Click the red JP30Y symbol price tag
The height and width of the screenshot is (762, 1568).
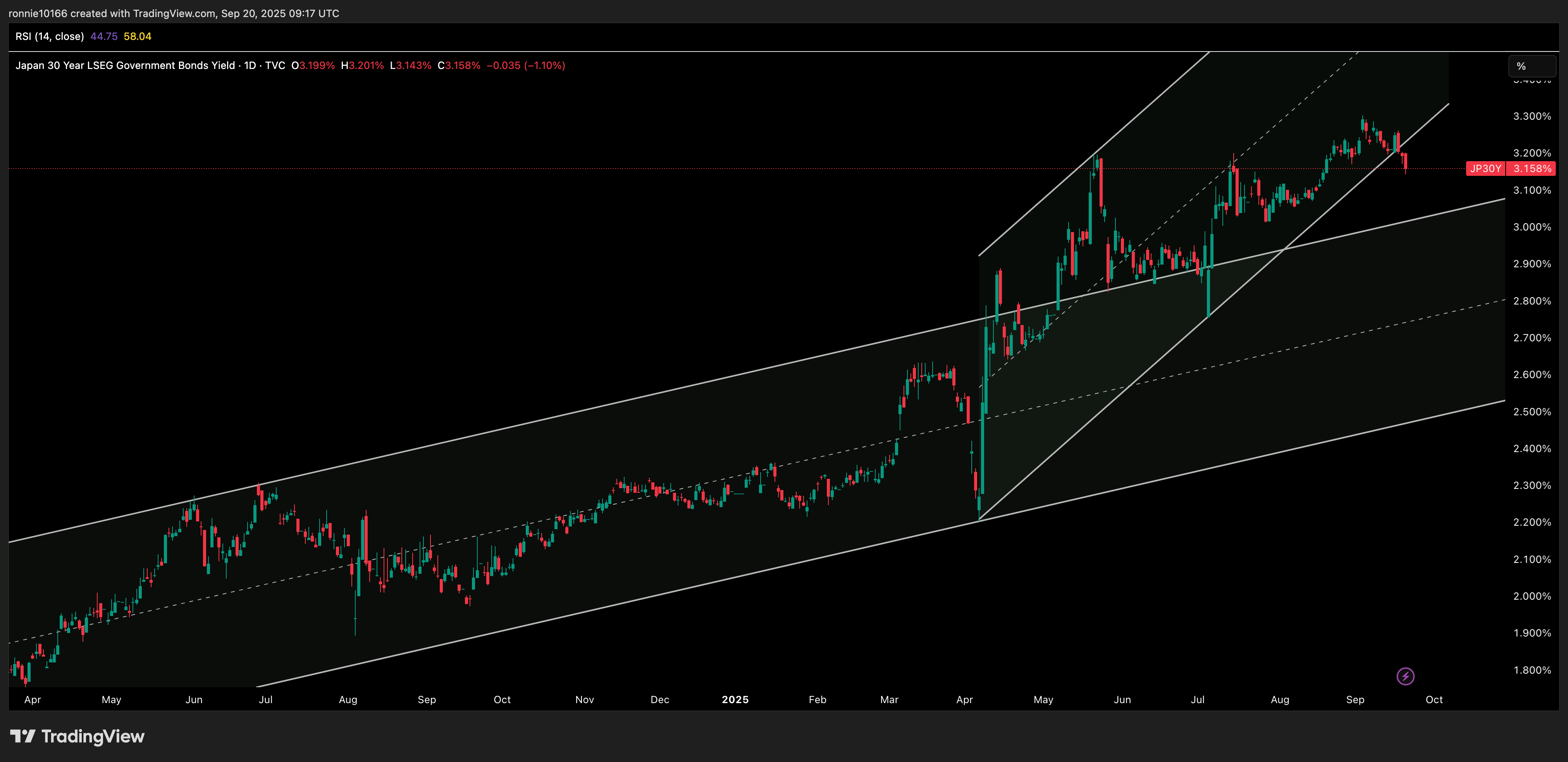pyautogui.click(x=1485, y=169)
